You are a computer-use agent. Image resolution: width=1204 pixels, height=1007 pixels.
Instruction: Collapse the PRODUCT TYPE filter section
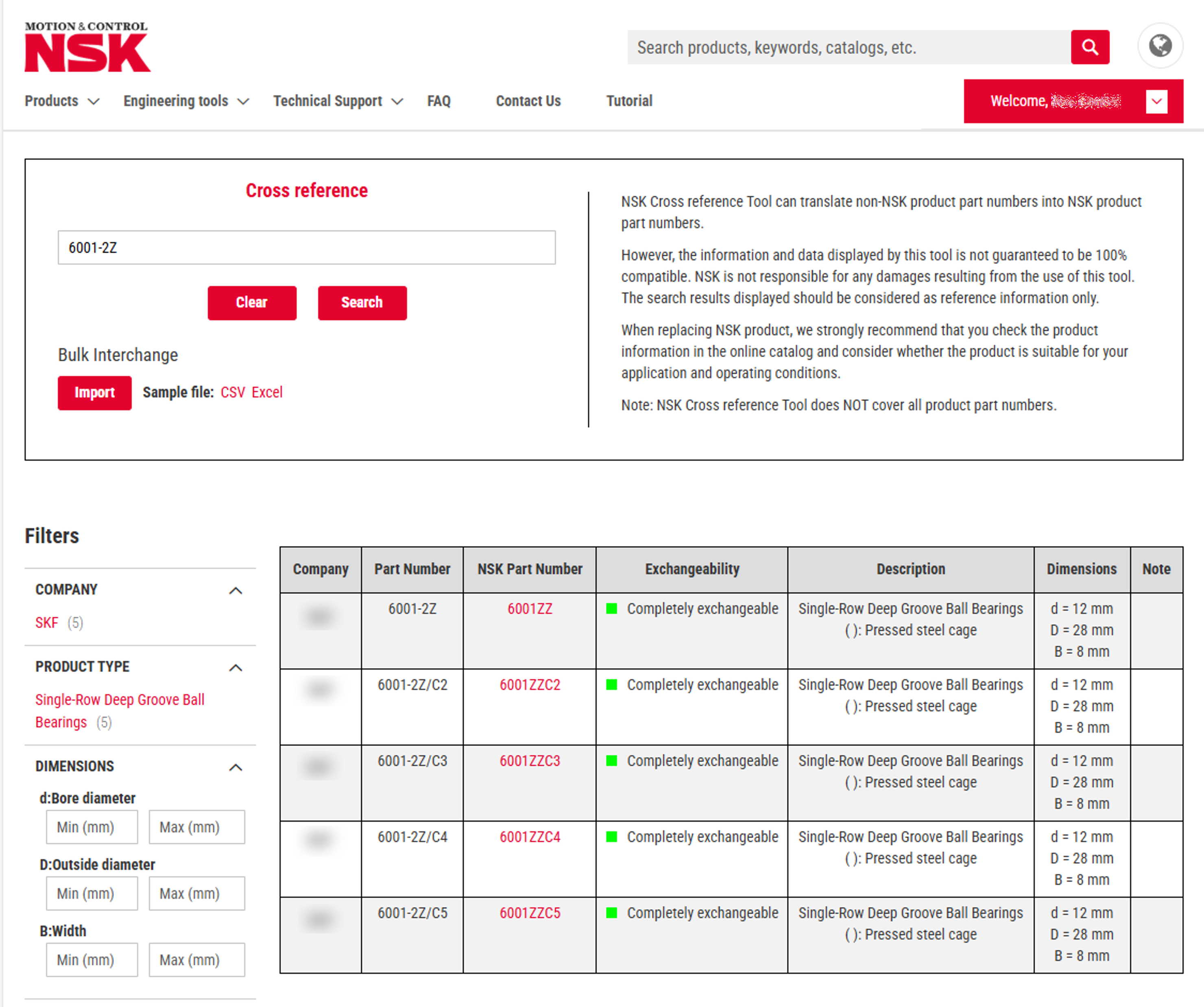(236, 668)
